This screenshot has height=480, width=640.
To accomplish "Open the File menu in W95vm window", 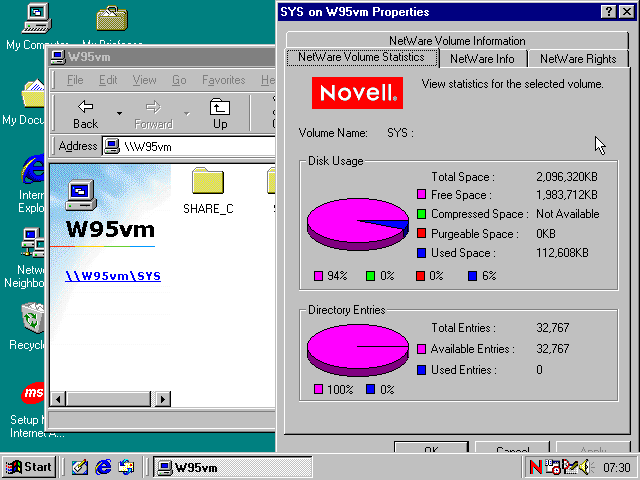I will pyautogui.click(x=75, y=80).
